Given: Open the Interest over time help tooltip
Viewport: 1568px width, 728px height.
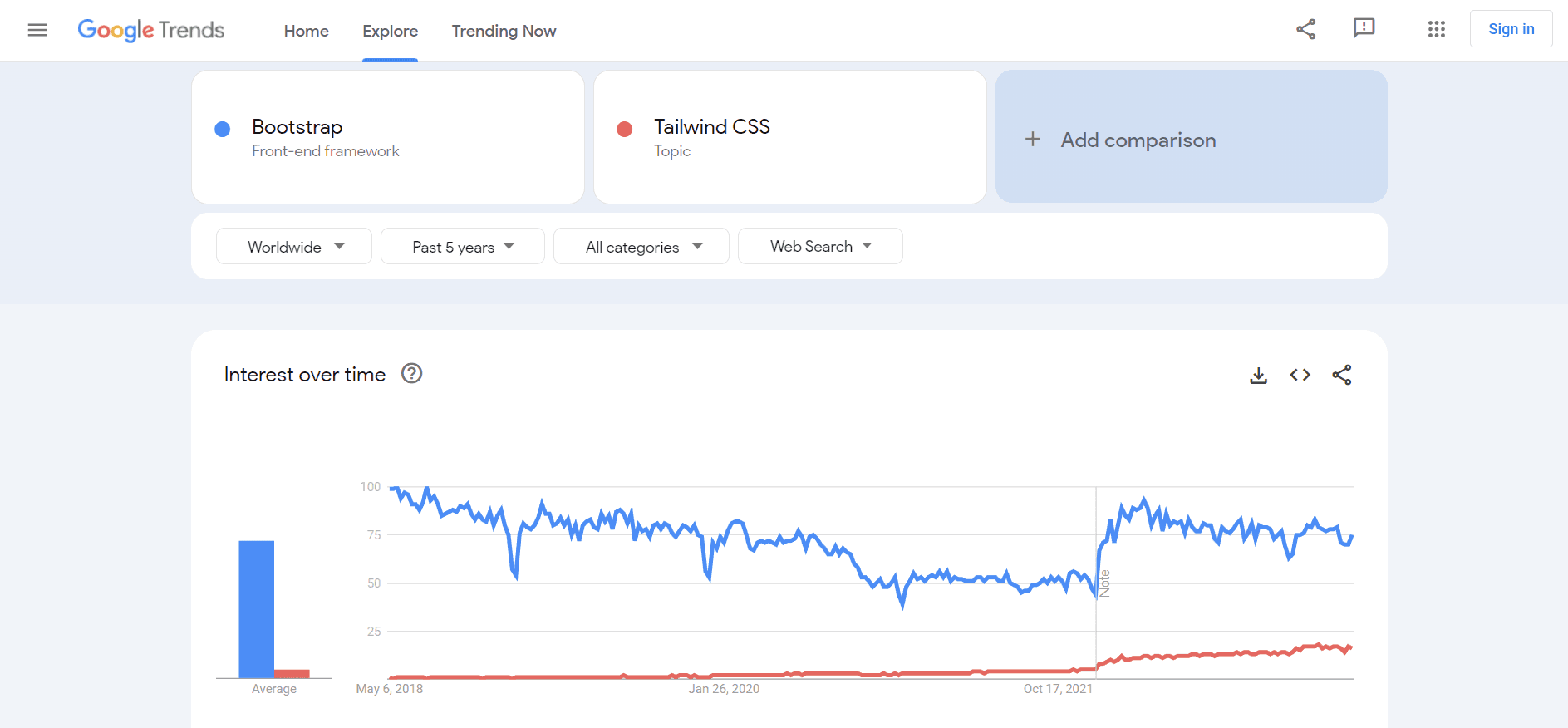Looking at the screenshot, I should [x=410, y=374].
